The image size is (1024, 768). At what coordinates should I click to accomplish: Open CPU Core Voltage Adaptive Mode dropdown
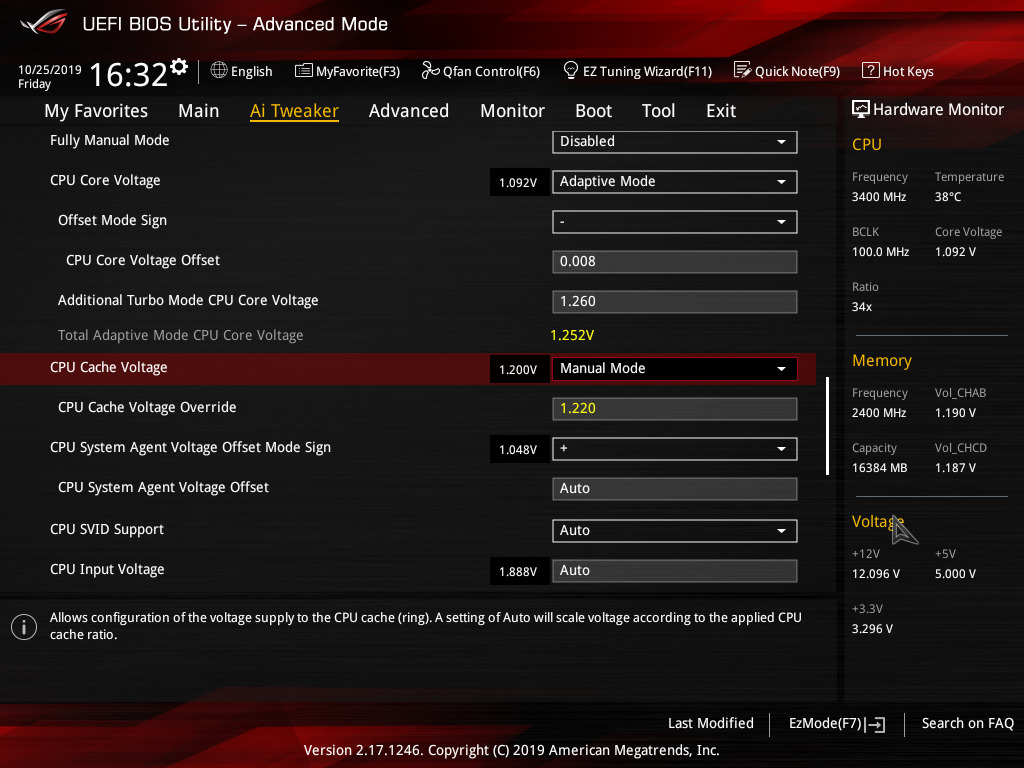[x=675, y=182]
